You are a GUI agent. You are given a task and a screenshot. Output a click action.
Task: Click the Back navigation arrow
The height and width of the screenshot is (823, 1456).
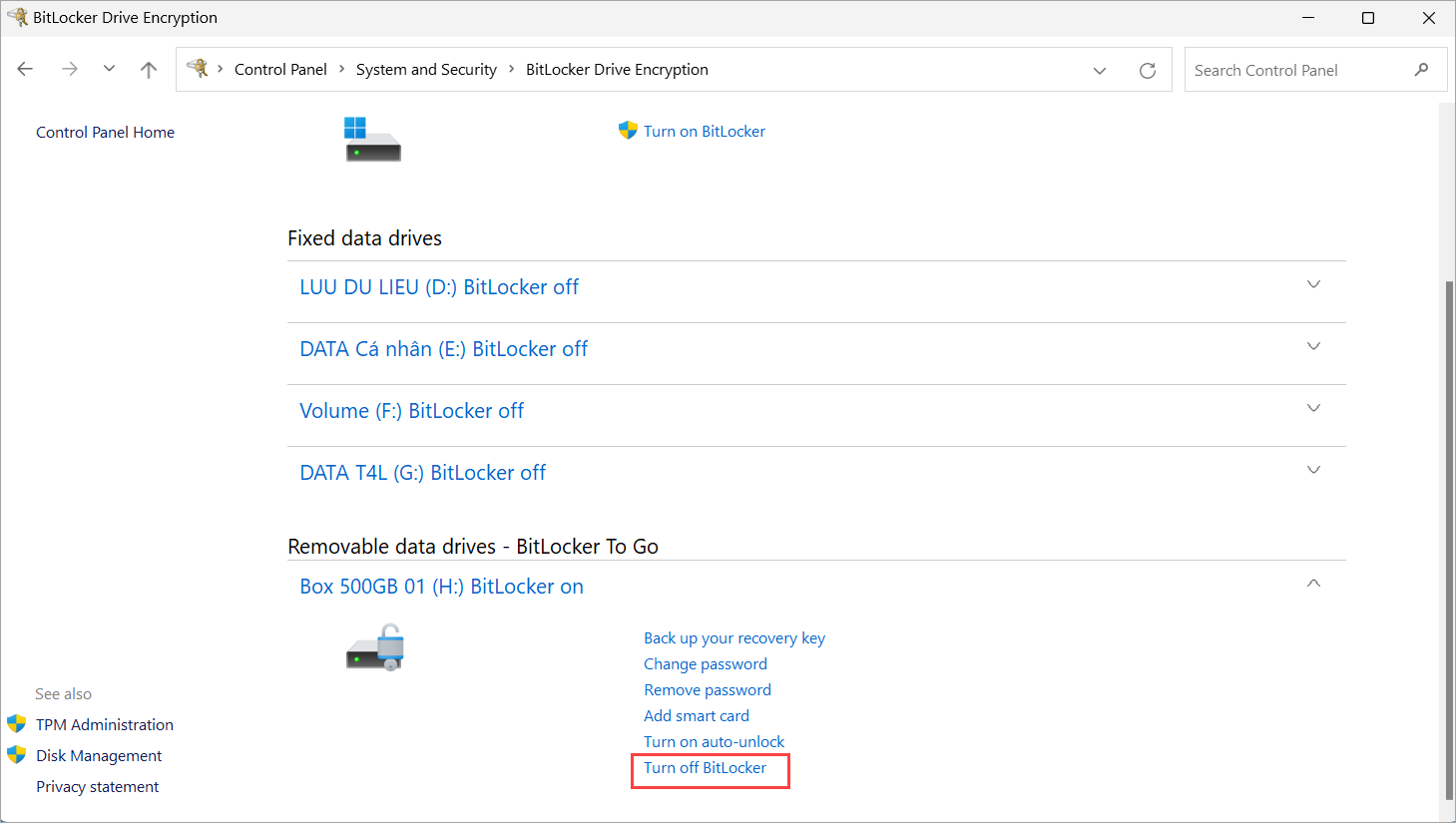(x=24, y=68)
